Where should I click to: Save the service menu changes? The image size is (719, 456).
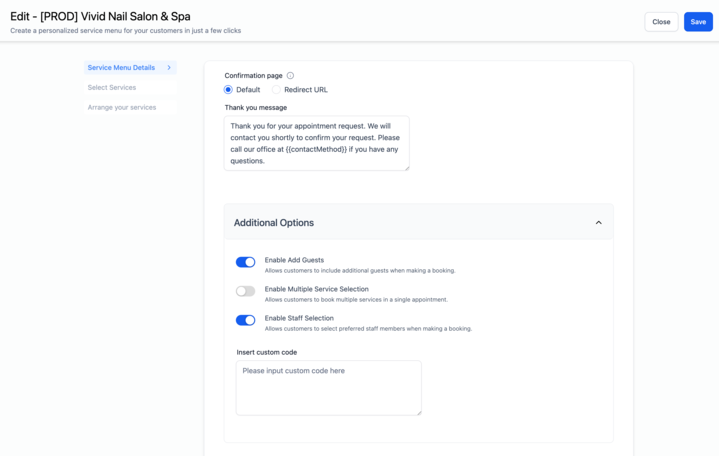pyautogui.click(x=698, y=22)
